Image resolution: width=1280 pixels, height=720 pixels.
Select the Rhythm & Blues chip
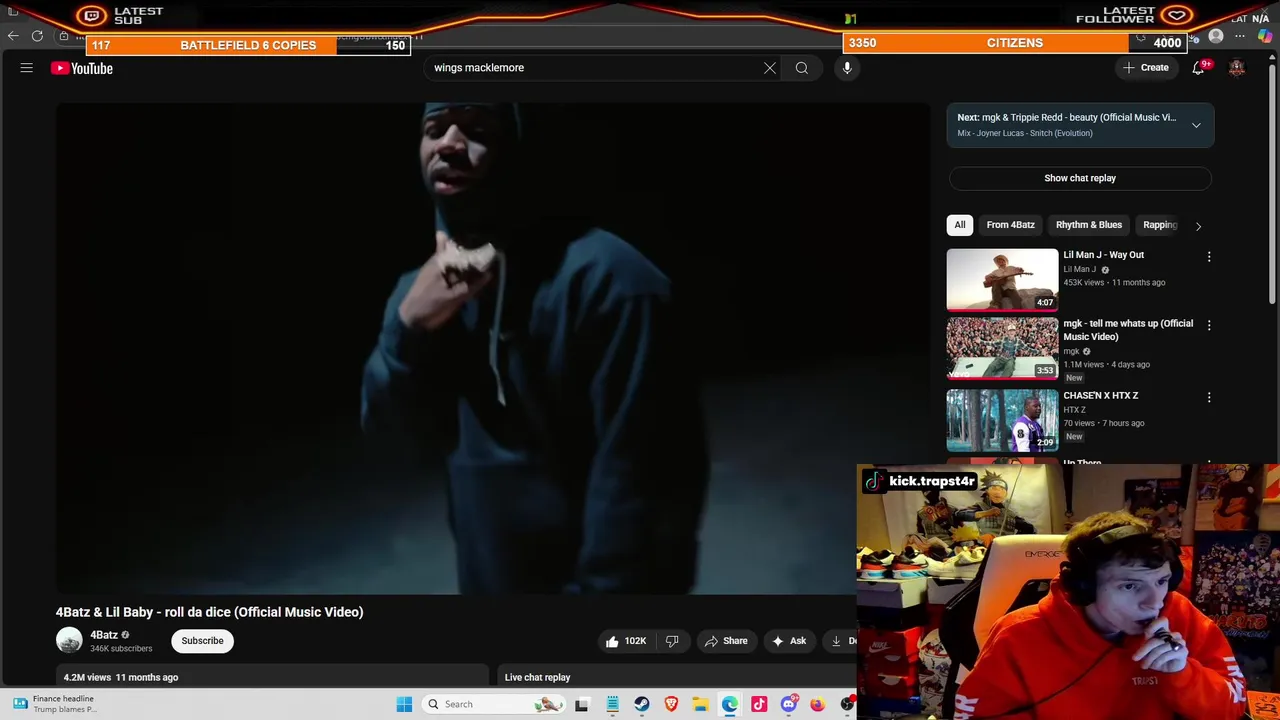[x=1089, y=225]
